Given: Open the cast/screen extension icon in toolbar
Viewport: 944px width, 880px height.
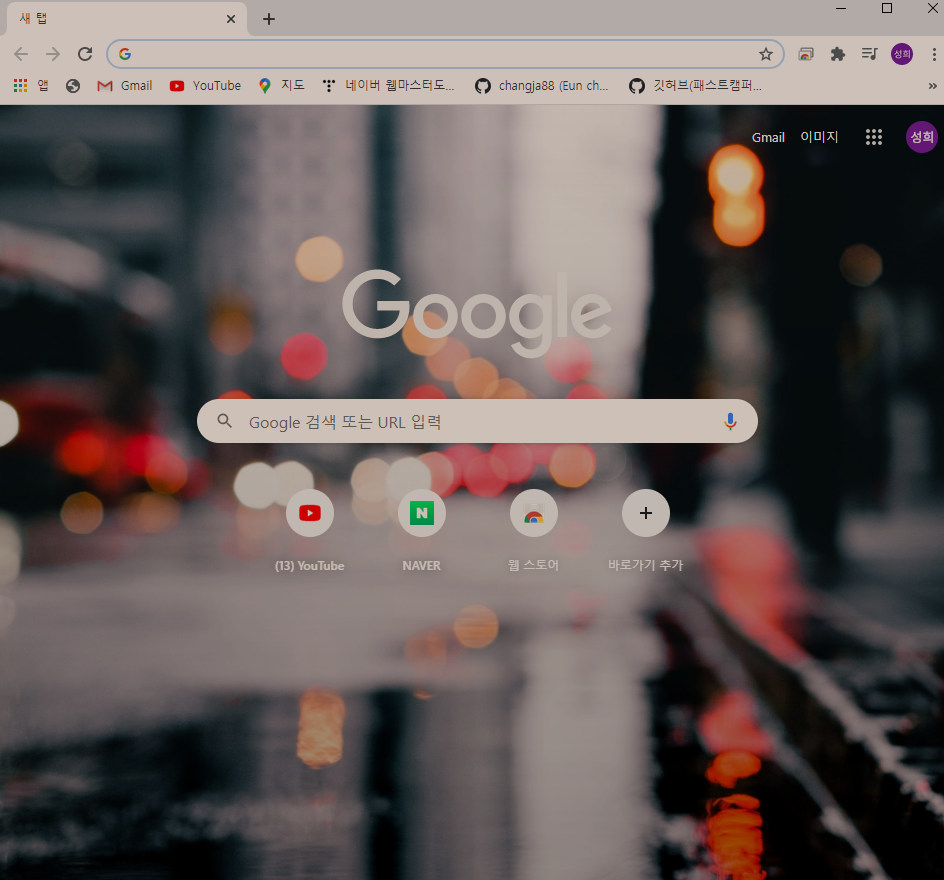Looking at the screenshot, I should [x=806, y=54].
